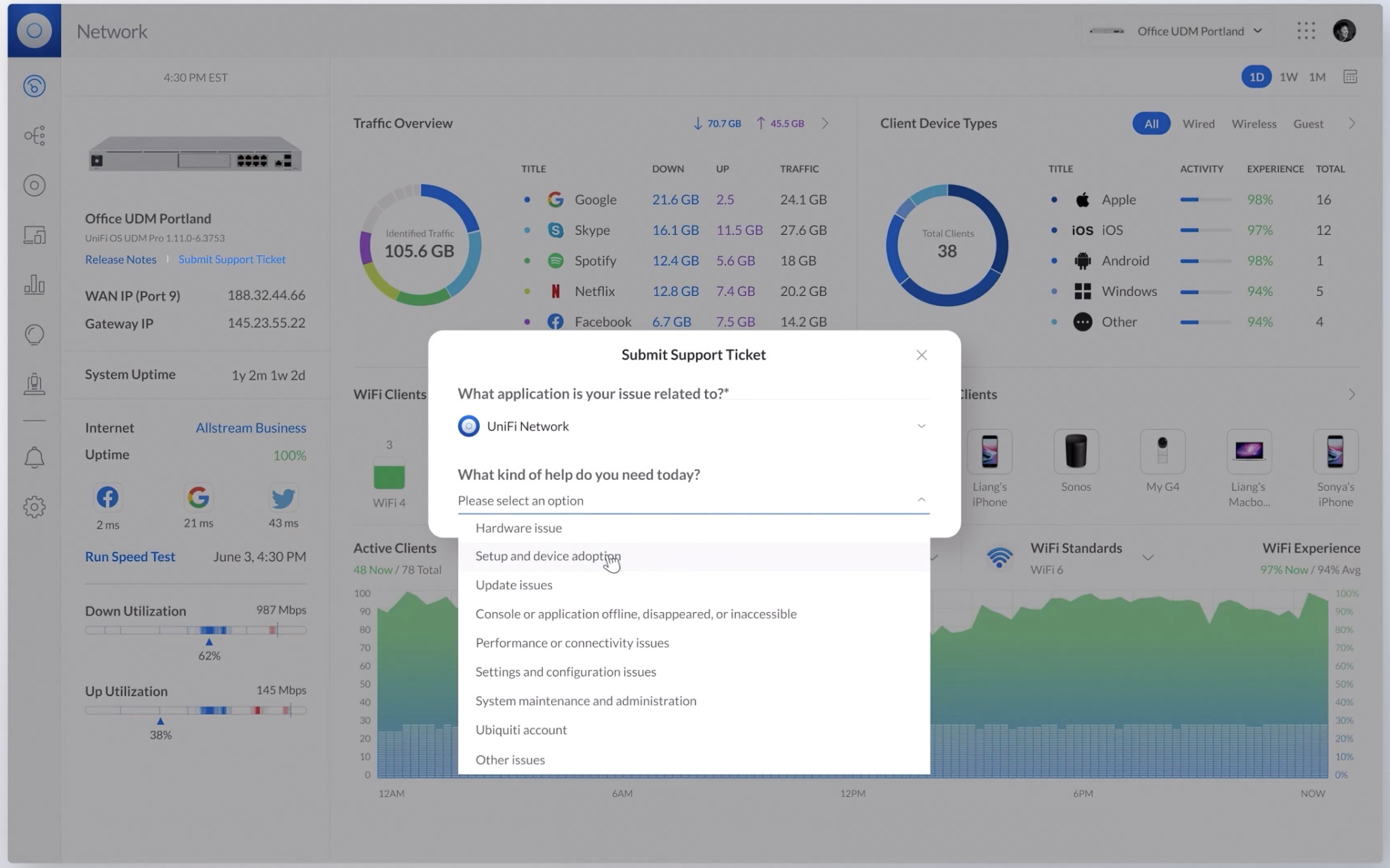Click the Twitter latency icon
The height and width of the screenshot is (868, 1390).
[x=283, y=497]
